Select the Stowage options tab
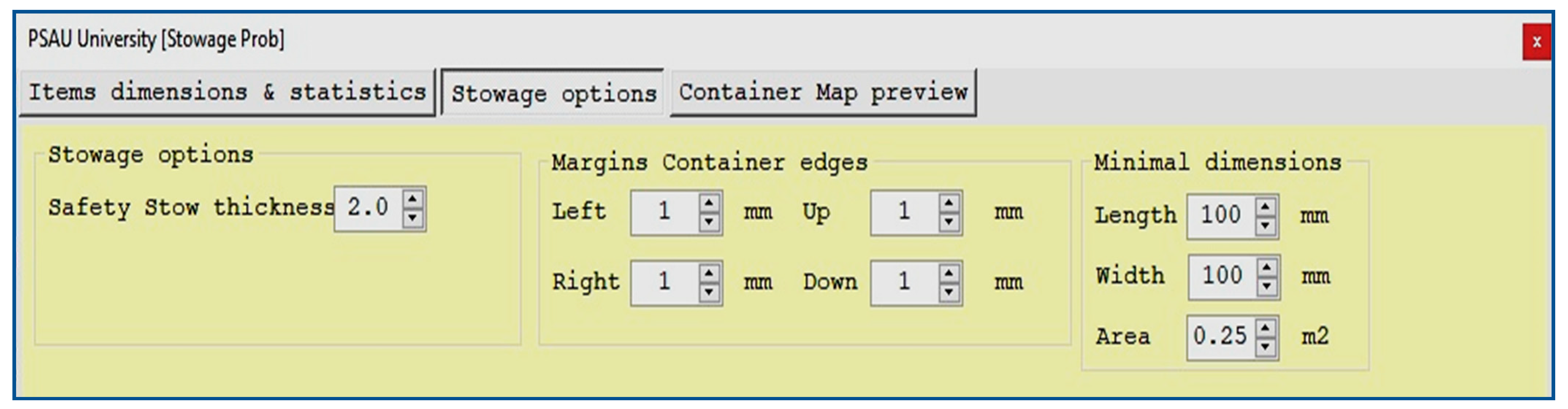This screenshot has height=409, width=1568. (553, 94)
